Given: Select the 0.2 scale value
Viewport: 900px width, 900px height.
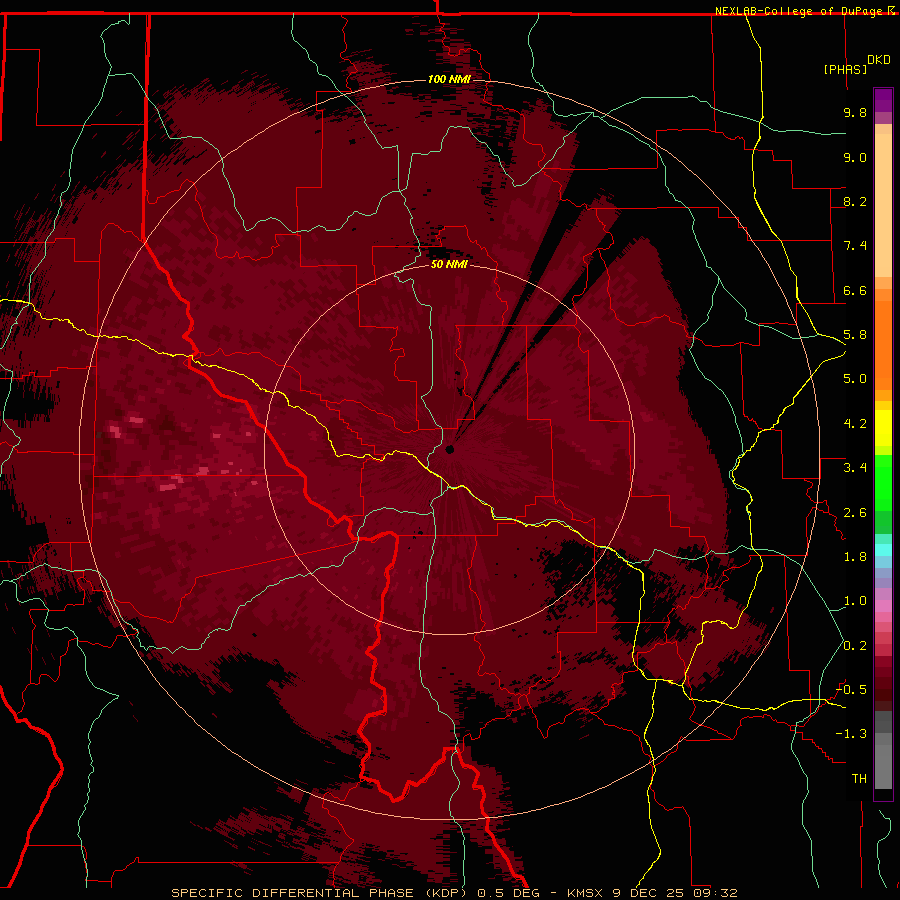Looking at the screenshot, I should 855,646.
